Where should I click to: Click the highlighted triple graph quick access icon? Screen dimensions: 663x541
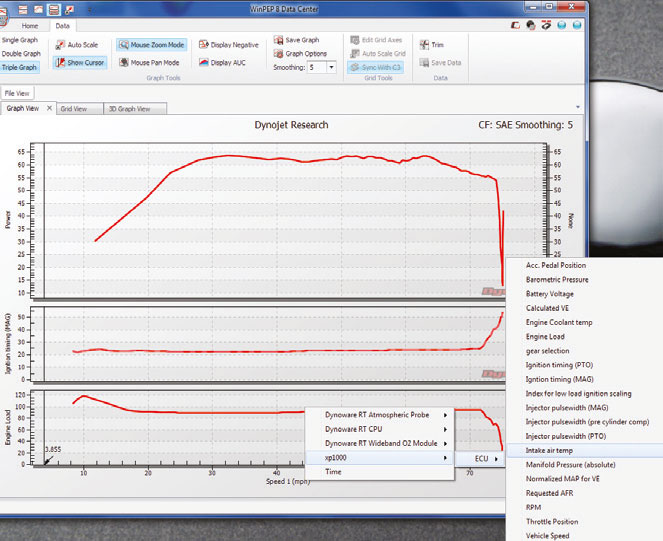54,9
